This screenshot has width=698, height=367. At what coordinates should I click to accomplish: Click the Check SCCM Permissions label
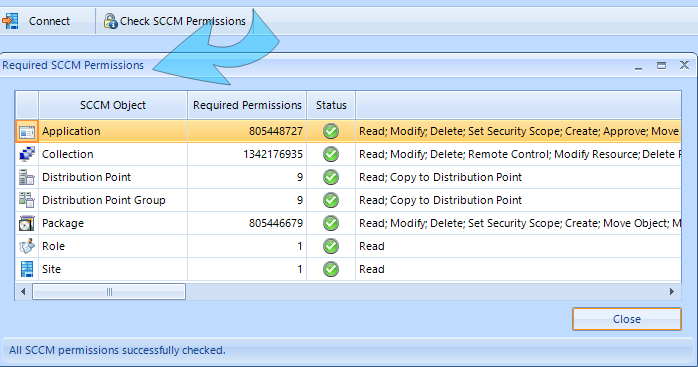pos(183,21)
